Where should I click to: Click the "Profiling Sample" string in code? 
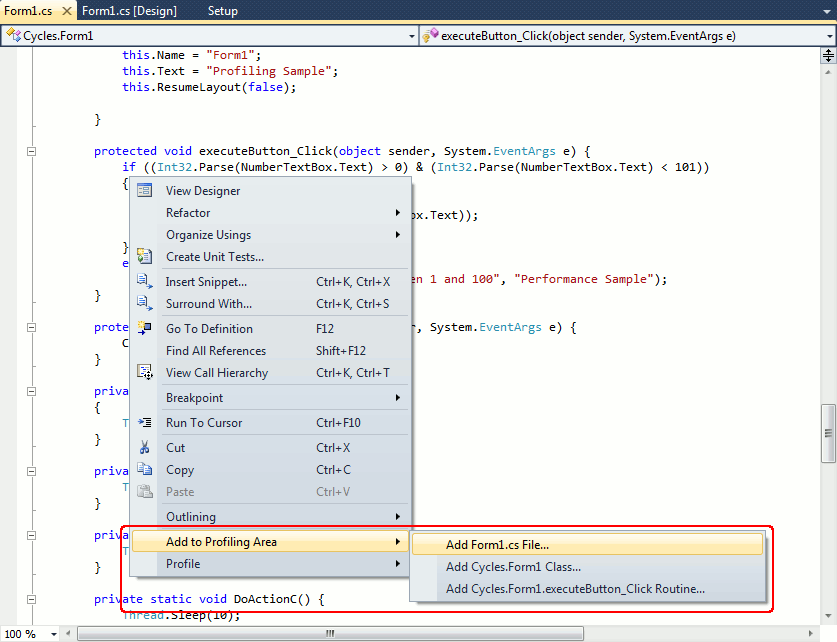269,71
